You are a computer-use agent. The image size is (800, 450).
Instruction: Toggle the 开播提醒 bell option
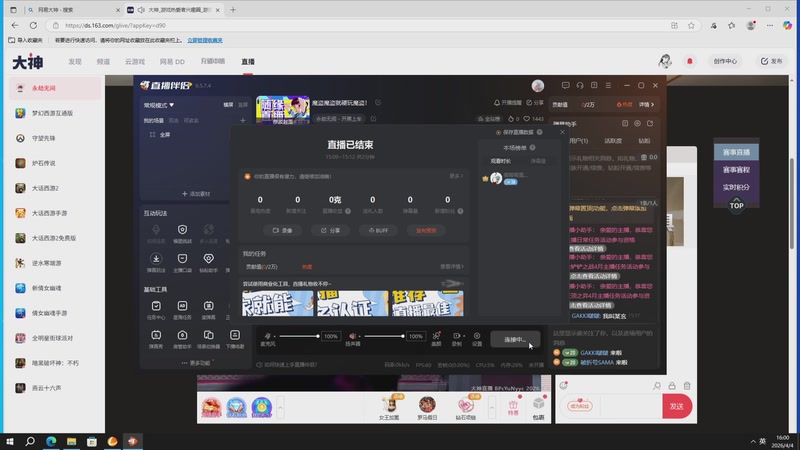pyautogui.click(x=507, y=103)
